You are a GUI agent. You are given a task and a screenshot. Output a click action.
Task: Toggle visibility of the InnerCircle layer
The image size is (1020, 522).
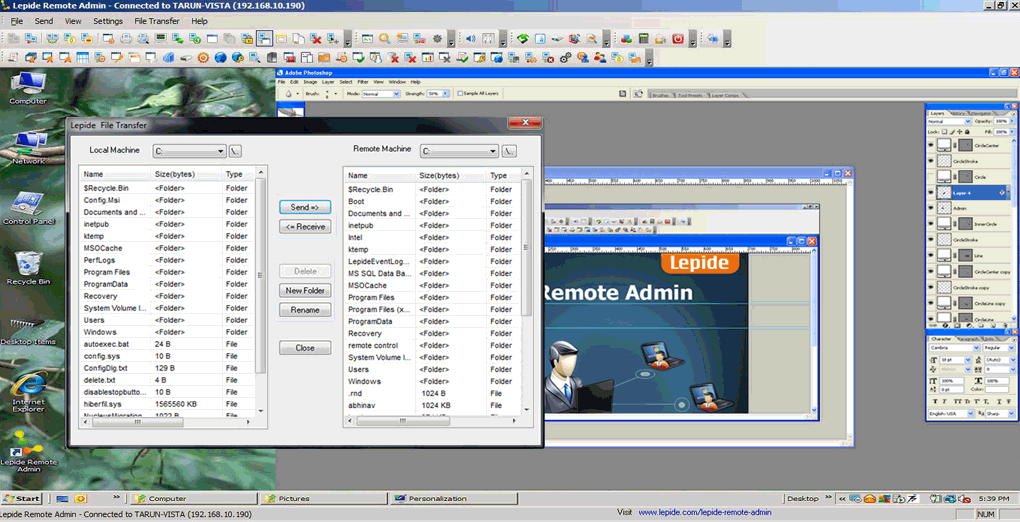930,224
